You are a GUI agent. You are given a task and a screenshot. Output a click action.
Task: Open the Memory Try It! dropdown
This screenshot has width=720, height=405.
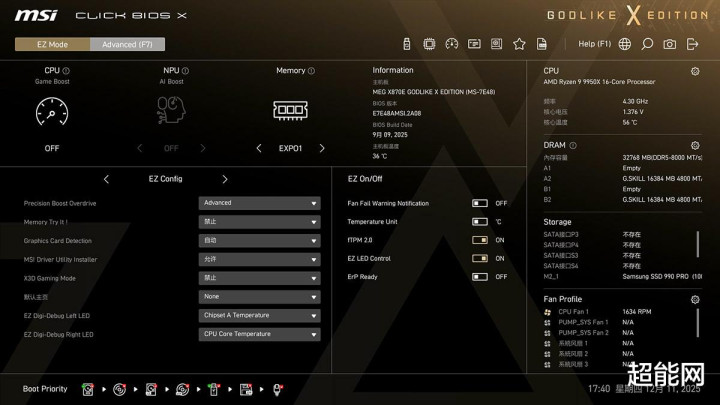point(259,222)
